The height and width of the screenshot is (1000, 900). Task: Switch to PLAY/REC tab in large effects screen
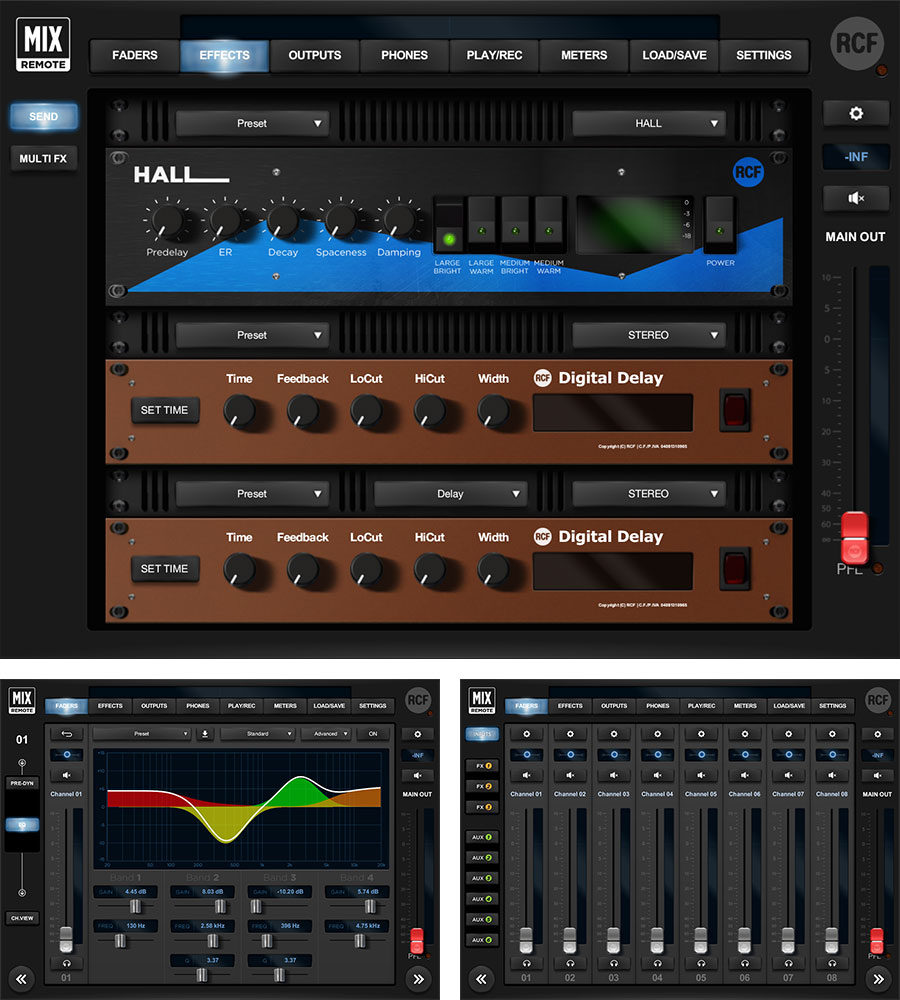pos(494,55)
